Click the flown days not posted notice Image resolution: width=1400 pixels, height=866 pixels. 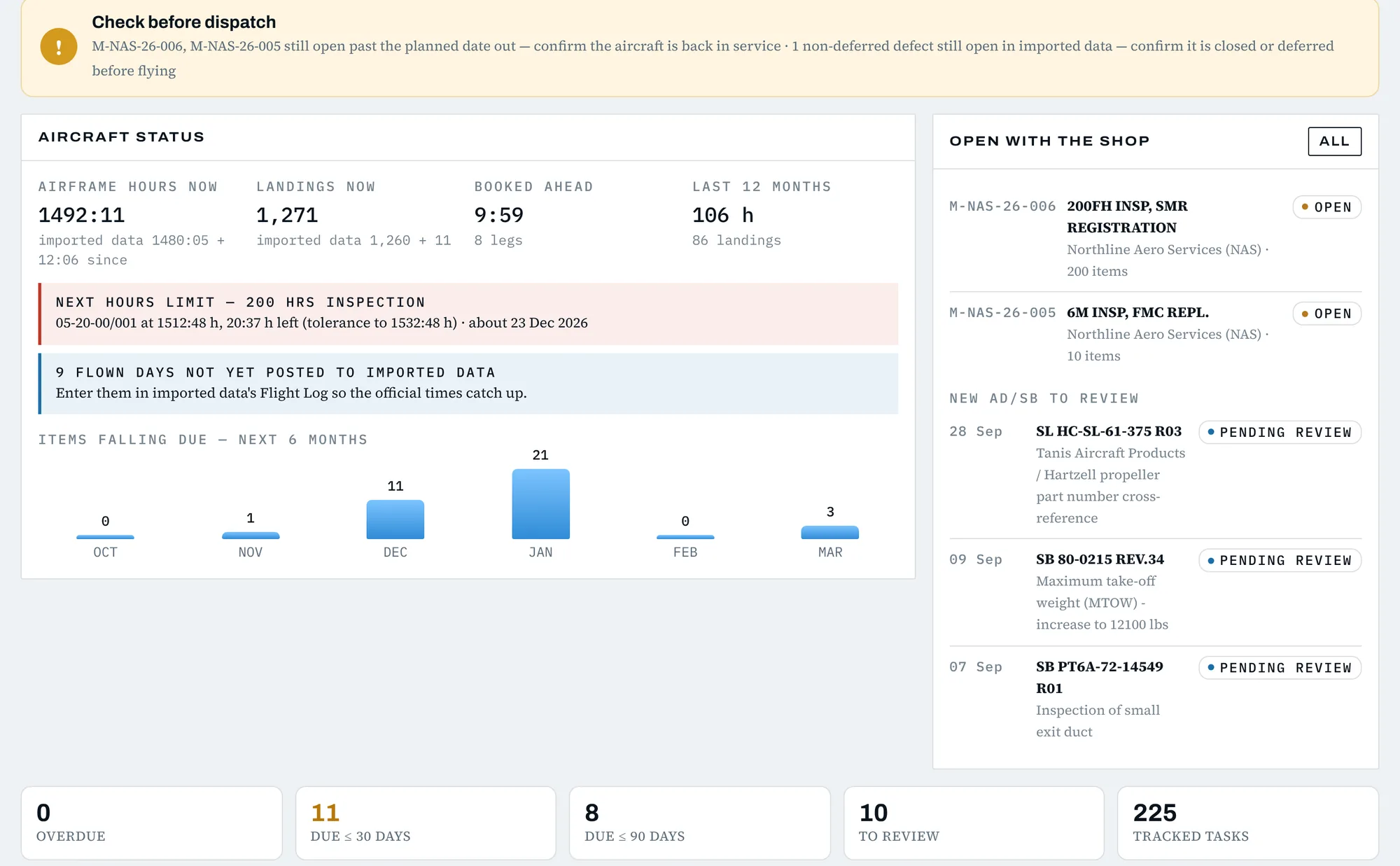(468, 384)
